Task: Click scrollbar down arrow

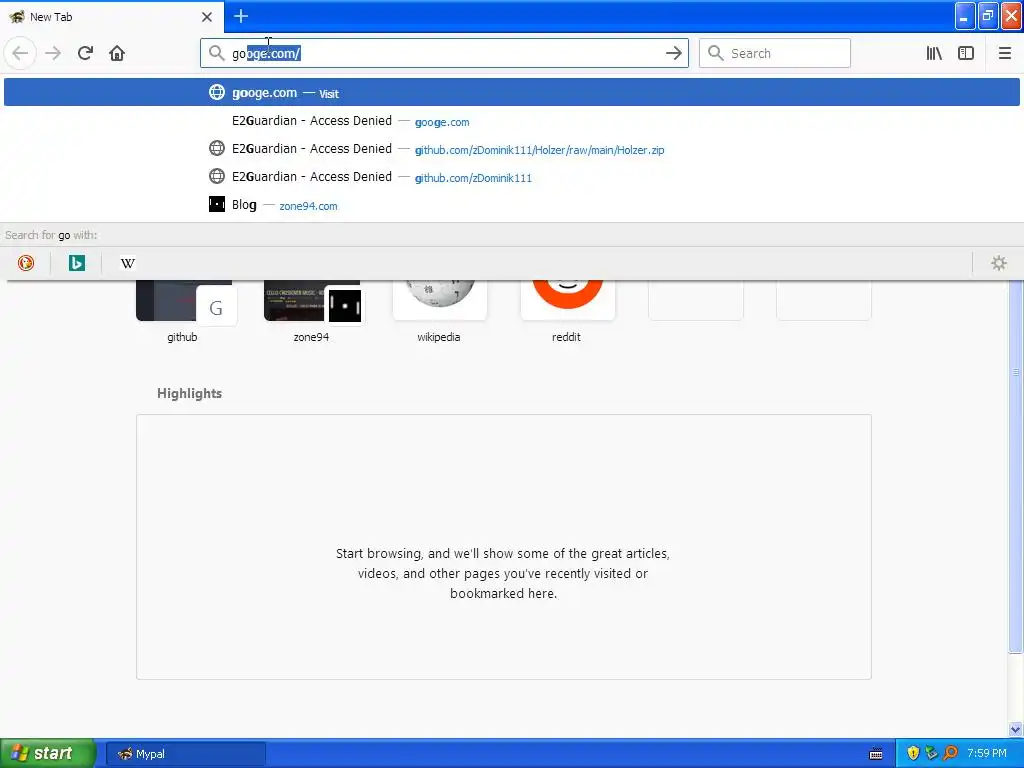Action: (x=1016, y=729)
